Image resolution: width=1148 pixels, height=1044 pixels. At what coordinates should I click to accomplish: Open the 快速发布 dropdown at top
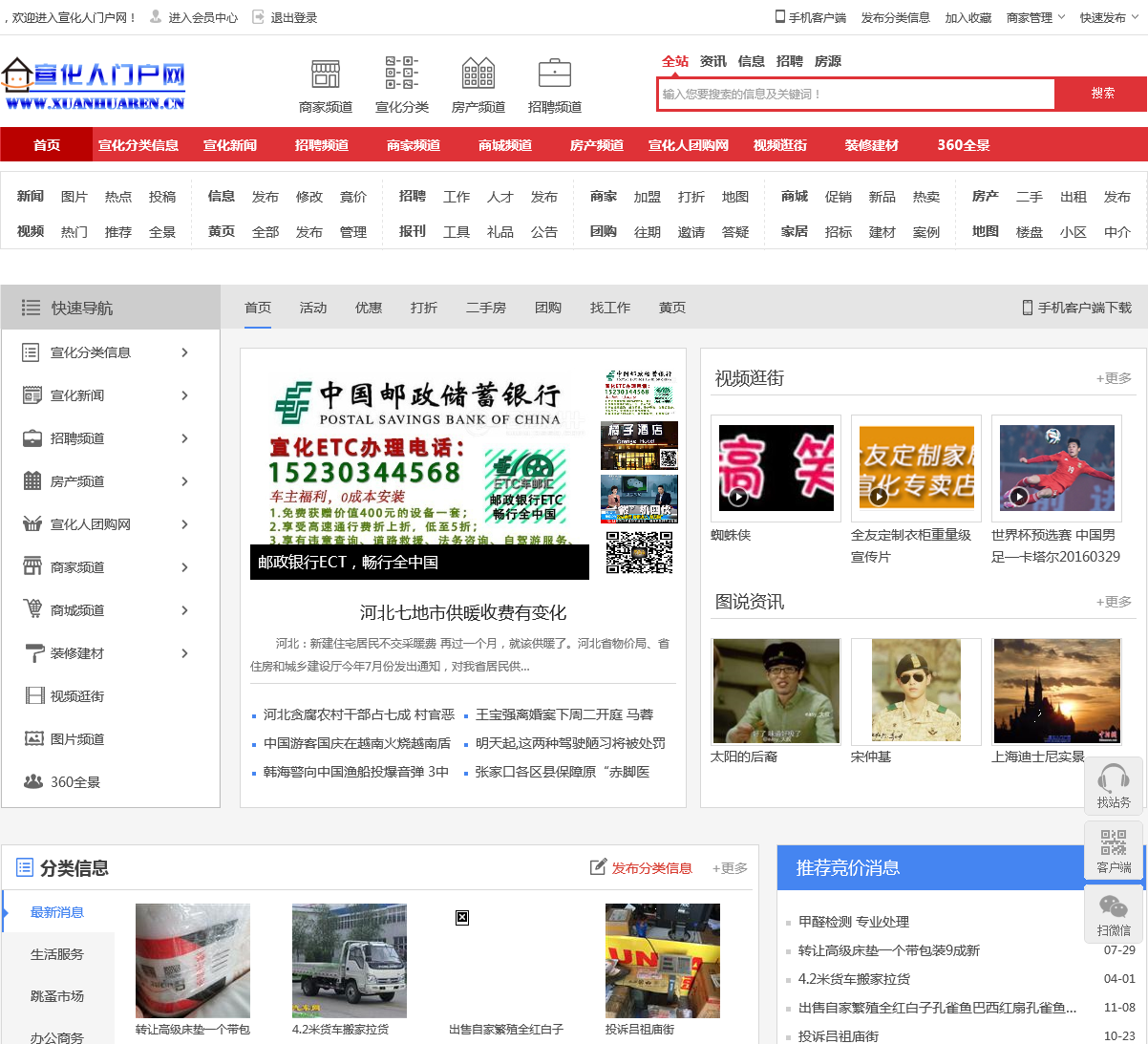1109,17
